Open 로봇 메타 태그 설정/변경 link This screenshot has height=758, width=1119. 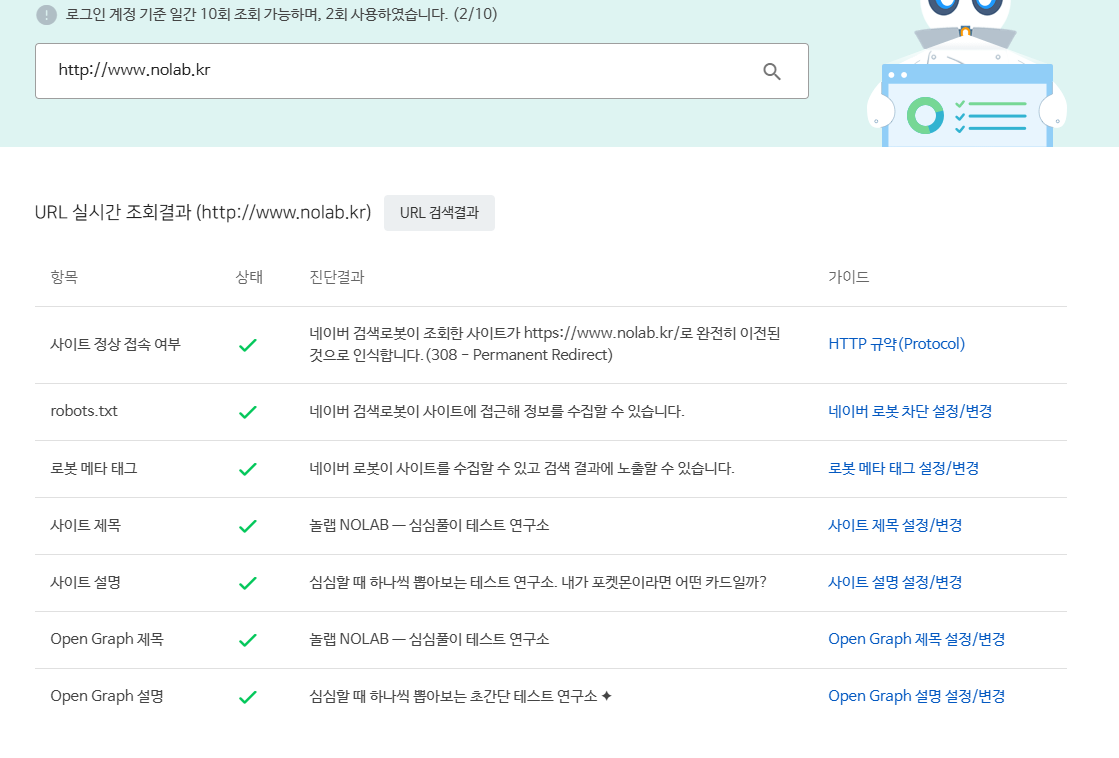[903, 468]
